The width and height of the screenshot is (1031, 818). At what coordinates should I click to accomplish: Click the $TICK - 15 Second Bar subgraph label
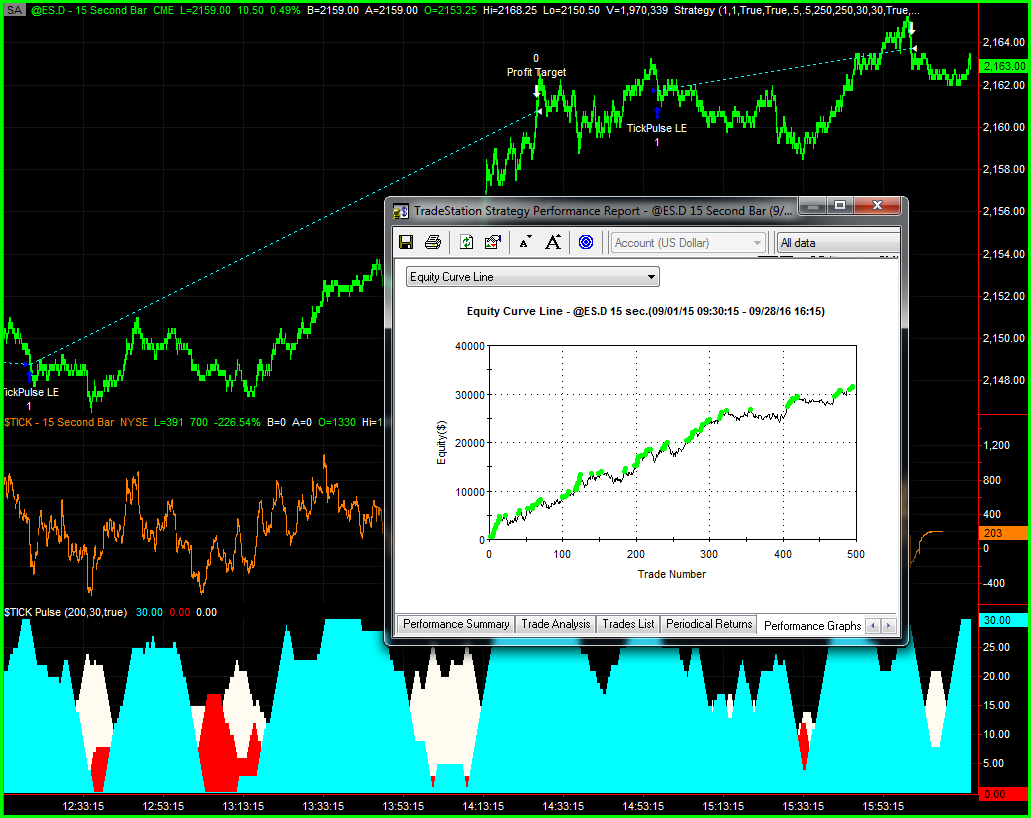click(59, 422)
